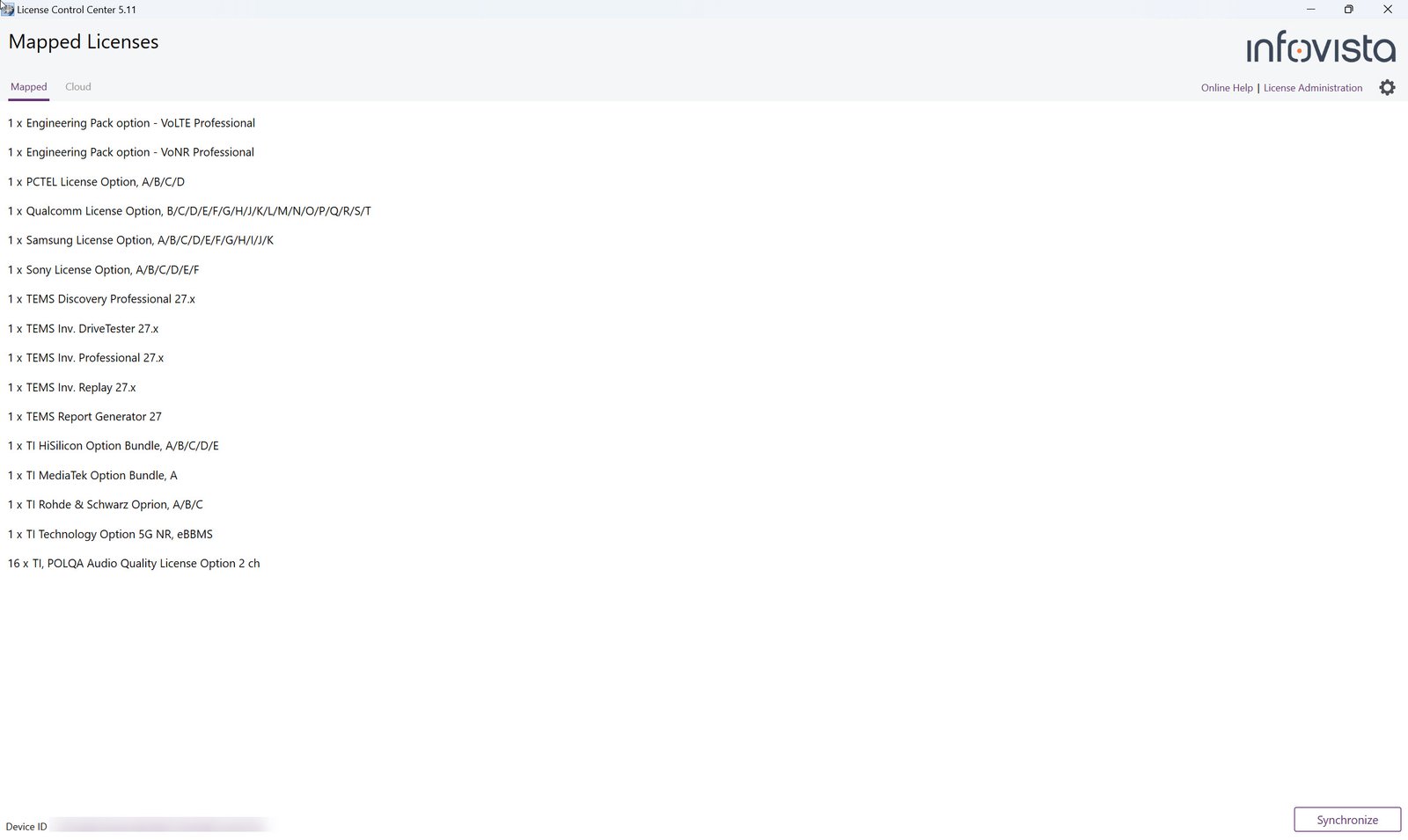The height and width of the screenshot is (840, 1408).
Task: Select TI Technology Option 5G NR, eBBMS
Action: 110,535
